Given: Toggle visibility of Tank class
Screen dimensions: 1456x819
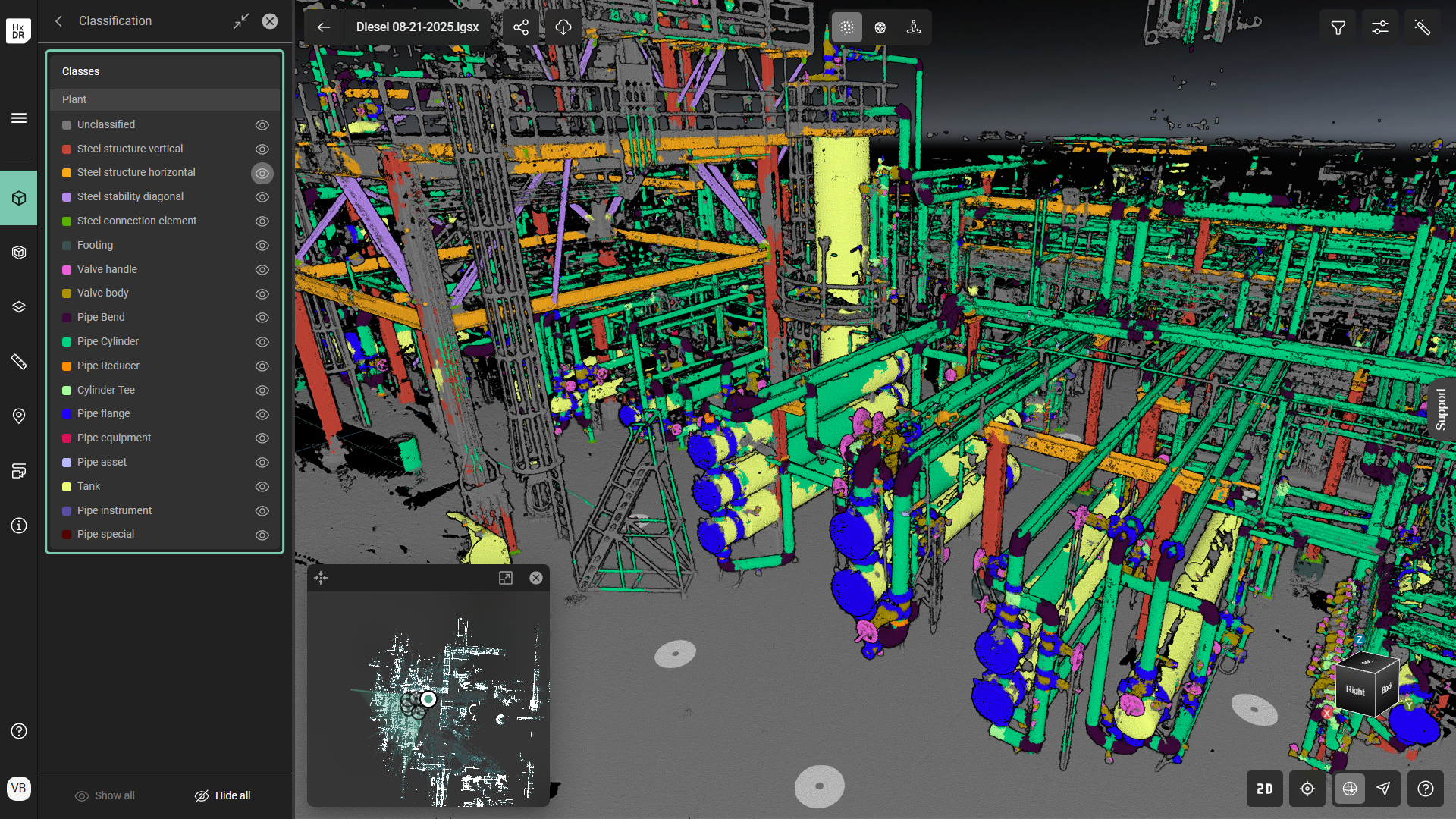Looking at the screenshot, I should coord(262,487).
